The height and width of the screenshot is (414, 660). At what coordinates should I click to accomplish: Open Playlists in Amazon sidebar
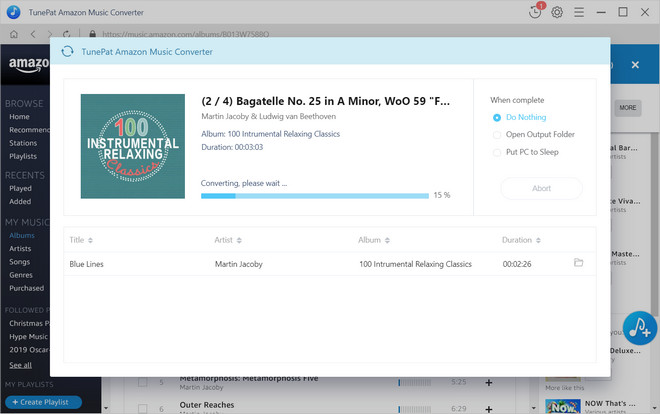23,156
